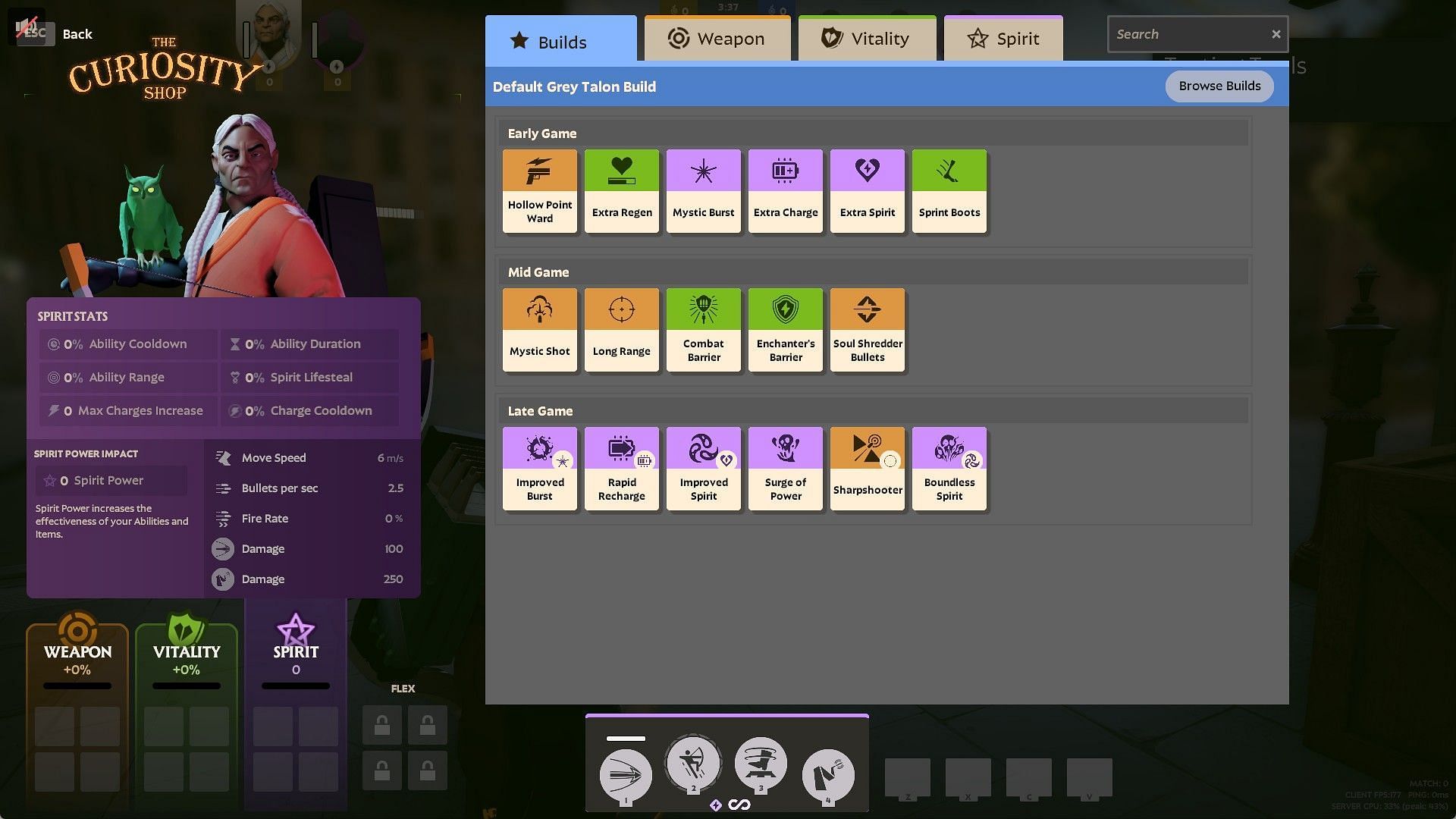Click the Browse Builds button
Image resolution: width=1456 pixels, height=819 pixels.
point(1220,86)
